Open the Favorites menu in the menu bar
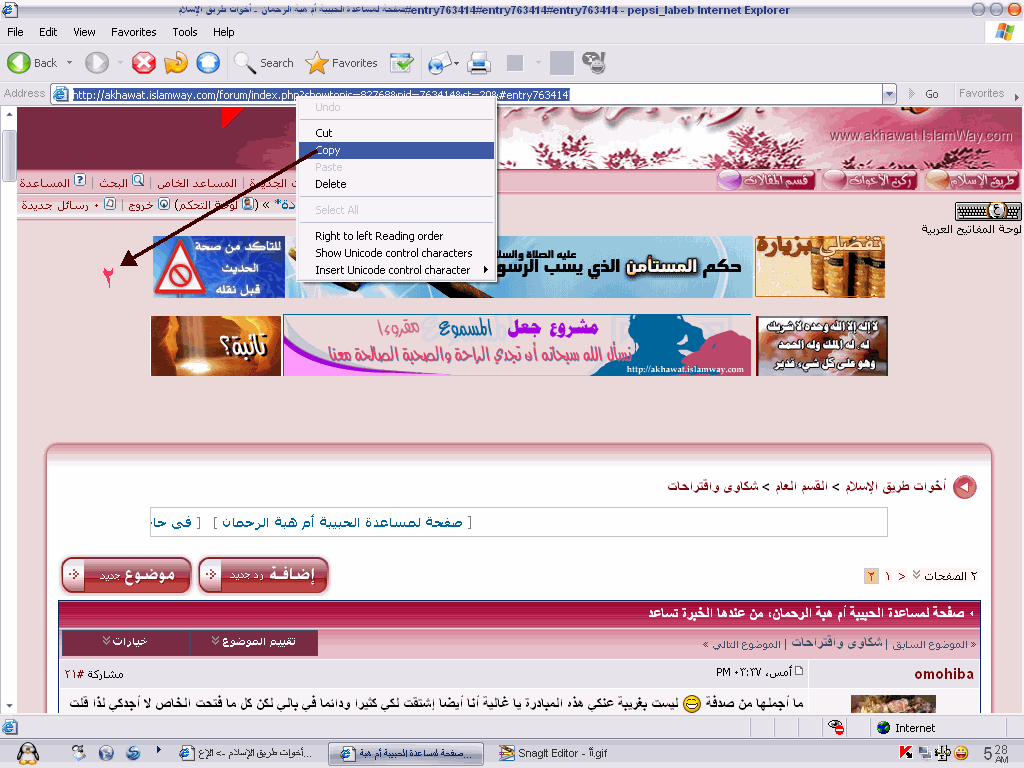Image resolution: width=1024 pixels, height=768 pixels. pyautogui.click(x=133, y=32)
